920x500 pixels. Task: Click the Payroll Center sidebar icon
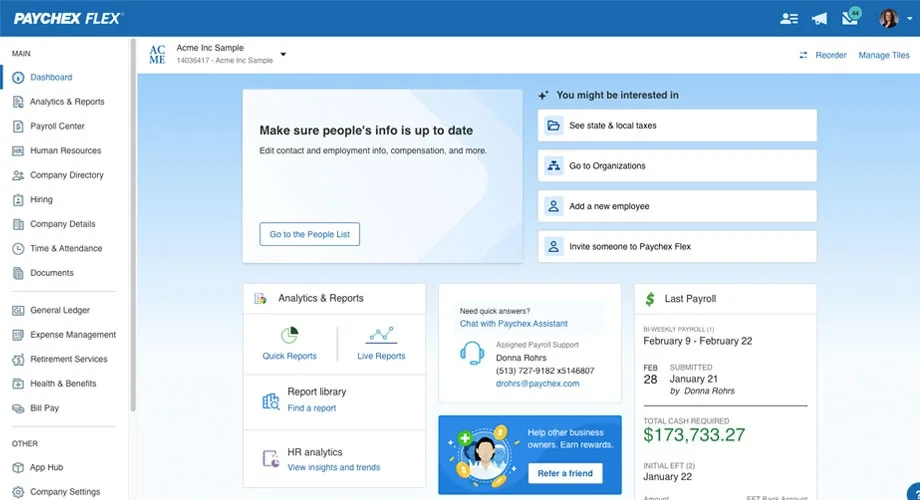click(x=18, y=126)
